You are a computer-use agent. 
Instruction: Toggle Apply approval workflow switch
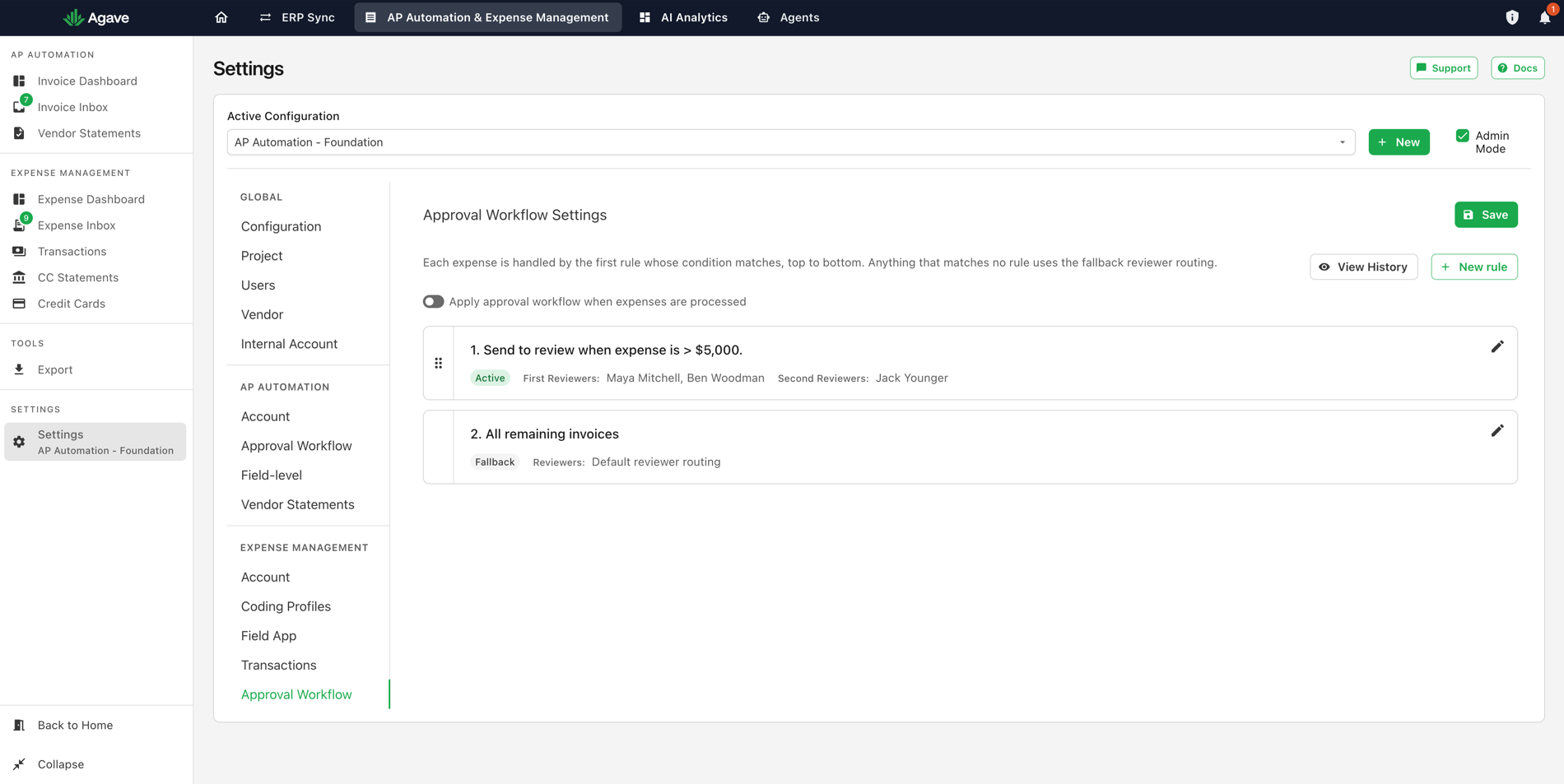433,302
